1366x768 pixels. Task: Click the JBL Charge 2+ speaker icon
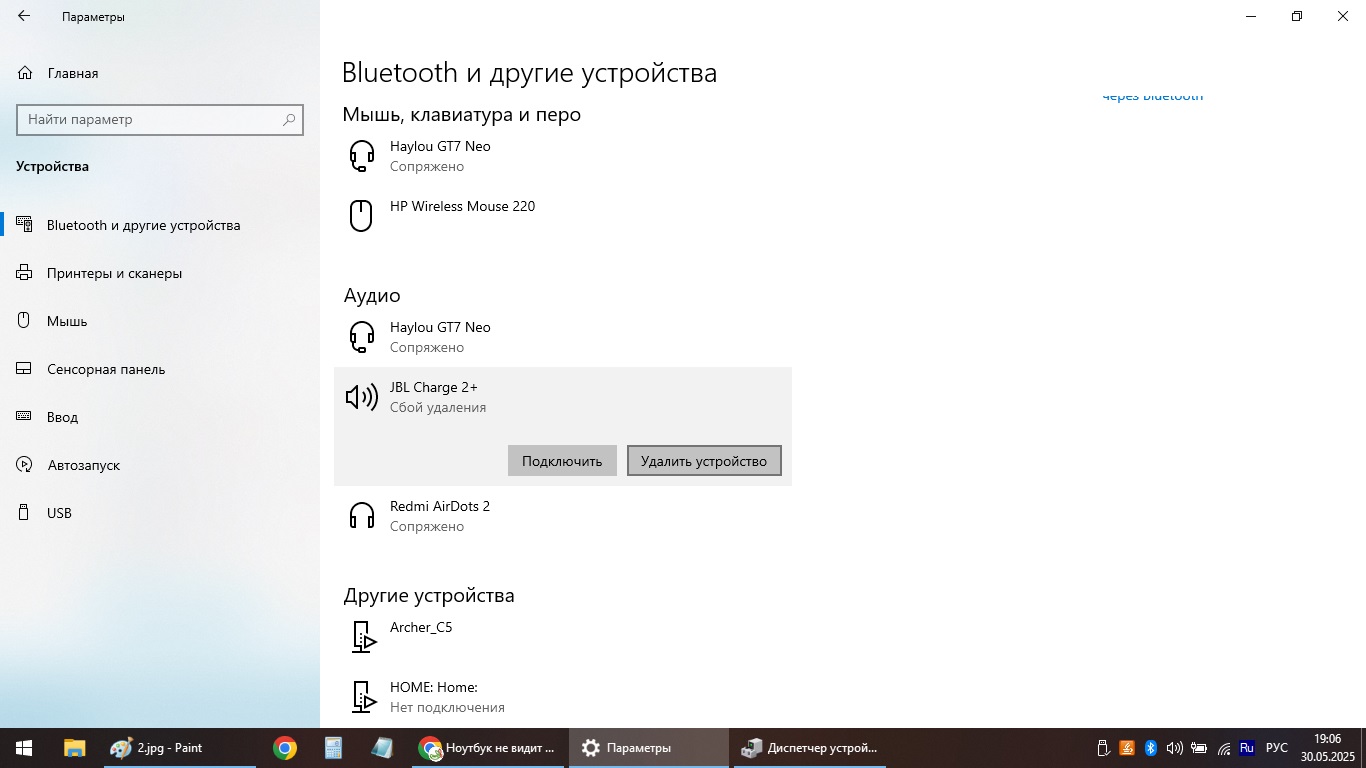coord(361,398)
